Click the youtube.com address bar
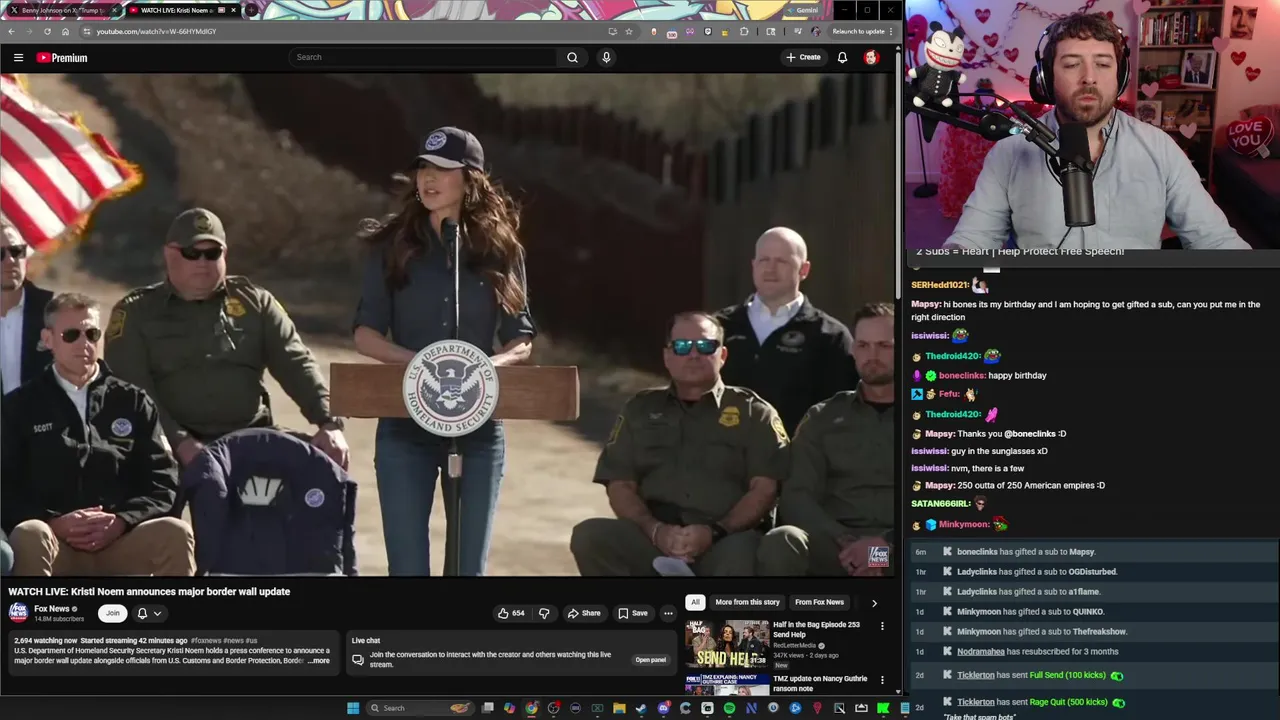The height and width of the screenshot is (720, 1280). coord(340,31)
